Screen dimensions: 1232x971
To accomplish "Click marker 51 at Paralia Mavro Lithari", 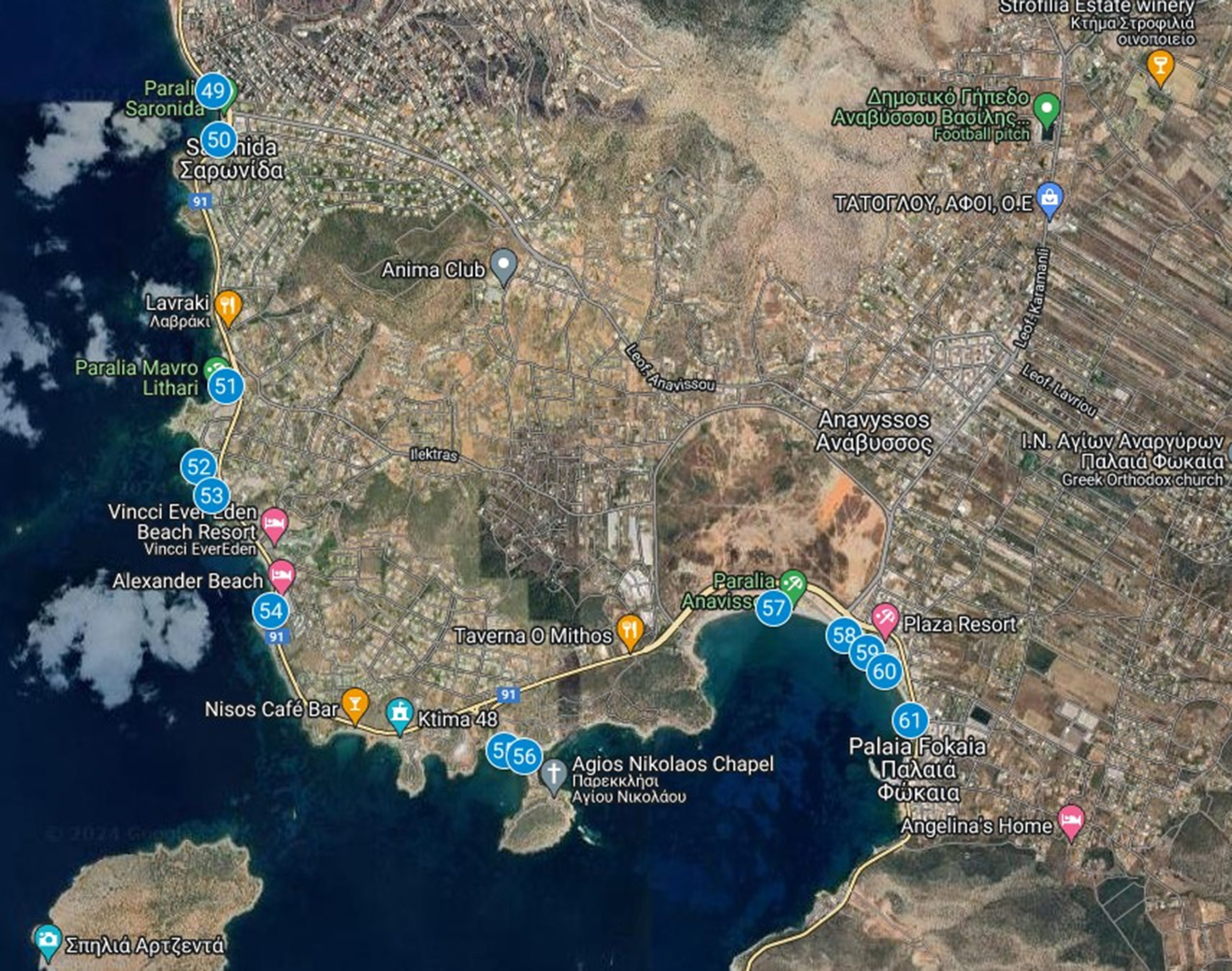I will coord(226,385).
